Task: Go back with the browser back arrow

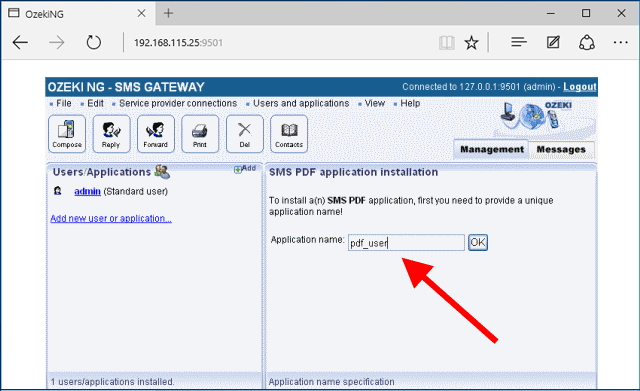Action: (20, 42)
